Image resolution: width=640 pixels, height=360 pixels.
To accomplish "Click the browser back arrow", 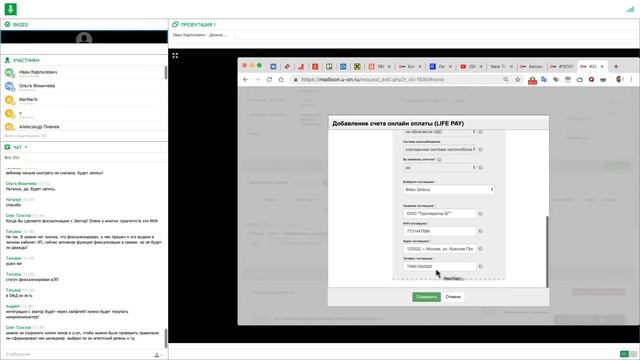I will (246, 80).
